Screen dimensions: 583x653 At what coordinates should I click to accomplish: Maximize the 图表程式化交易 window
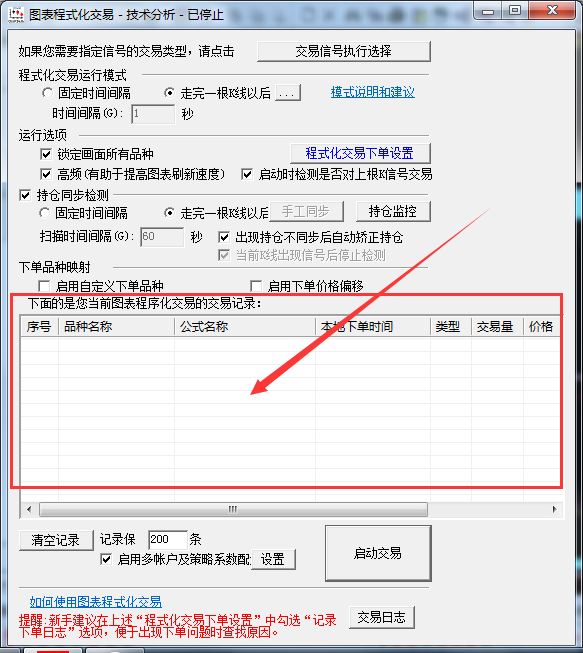515,10
